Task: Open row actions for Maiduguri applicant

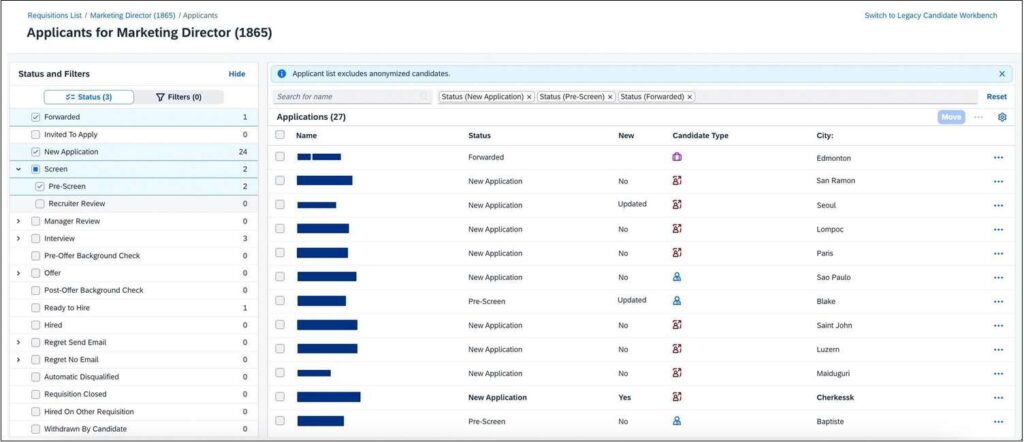Action: pyautogui.click(x=998, y=373)
